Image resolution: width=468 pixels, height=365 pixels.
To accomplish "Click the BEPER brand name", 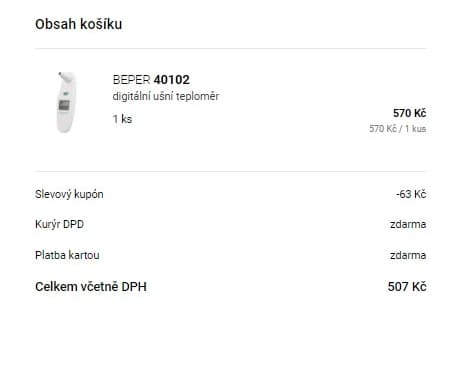I will click(x=131, y=80).
